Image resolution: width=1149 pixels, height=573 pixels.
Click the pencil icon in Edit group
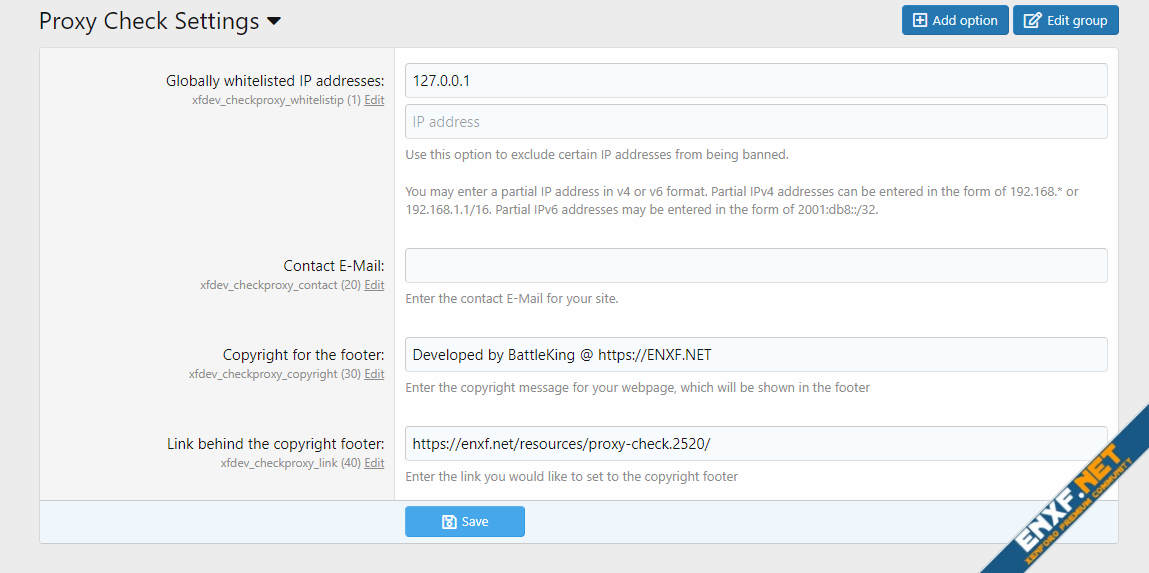1034,21
